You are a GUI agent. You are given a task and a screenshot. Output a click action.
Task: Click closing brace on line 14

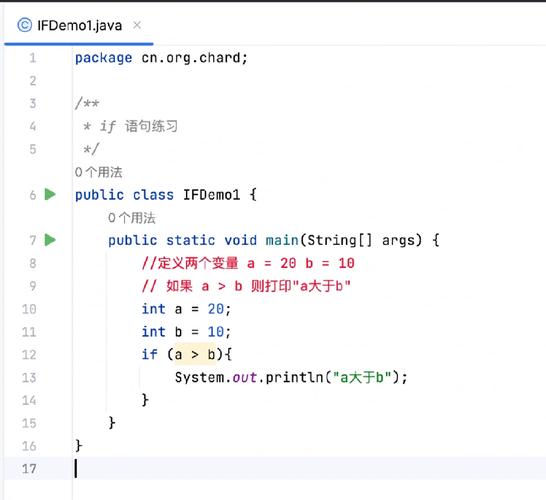coord(145,400)
